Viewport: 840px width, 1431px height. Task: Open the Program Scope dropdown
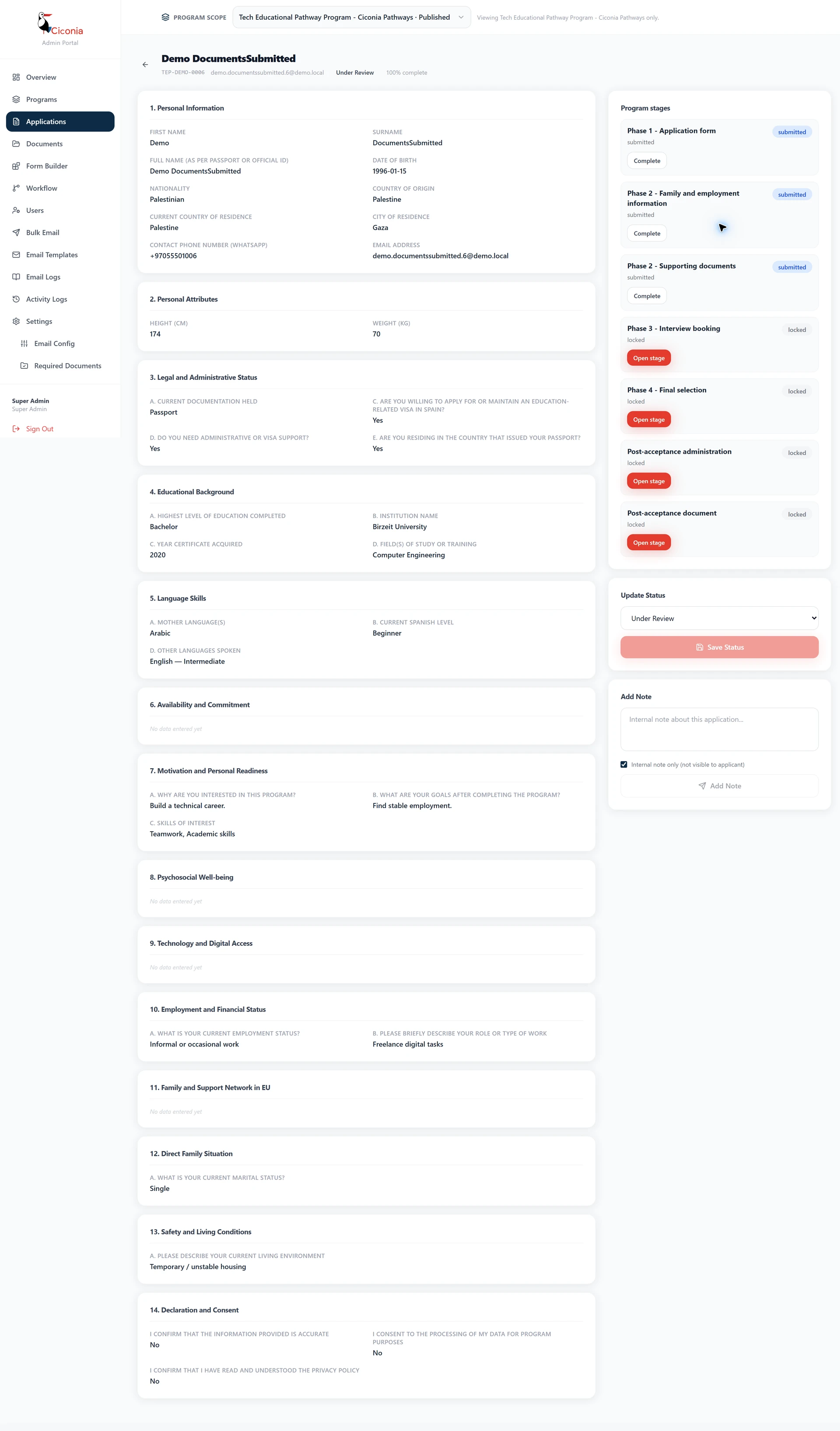pos(352,17)
